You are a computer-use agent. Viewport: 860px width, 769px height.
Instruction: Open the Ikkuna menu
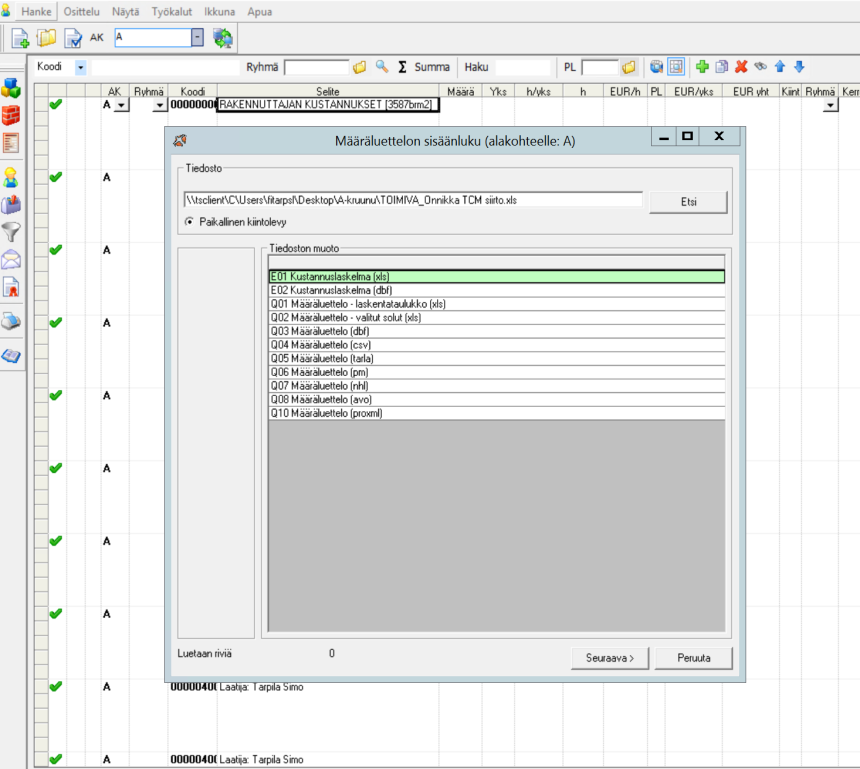219,12
